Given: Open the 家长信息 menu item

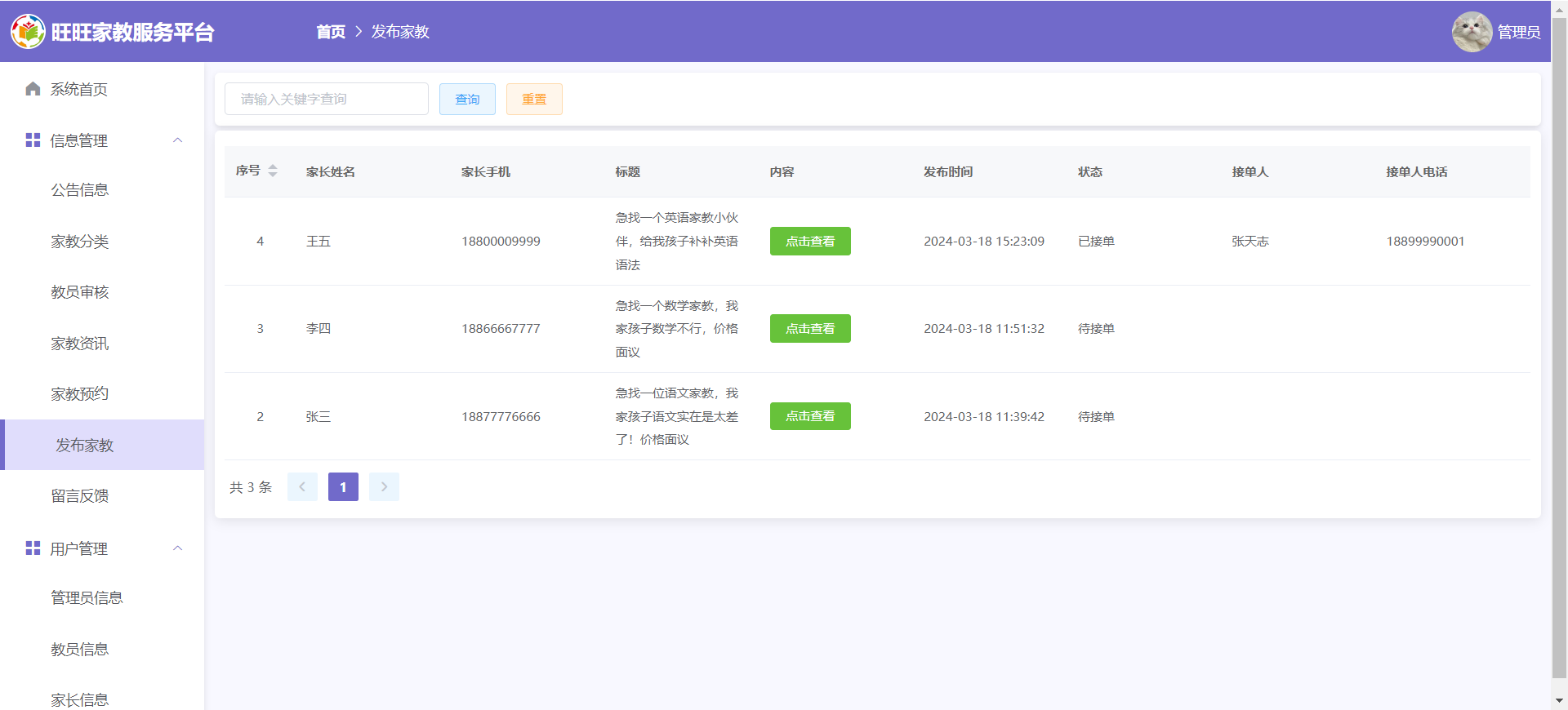Looking at the screenshot, I should coord(102,700).
